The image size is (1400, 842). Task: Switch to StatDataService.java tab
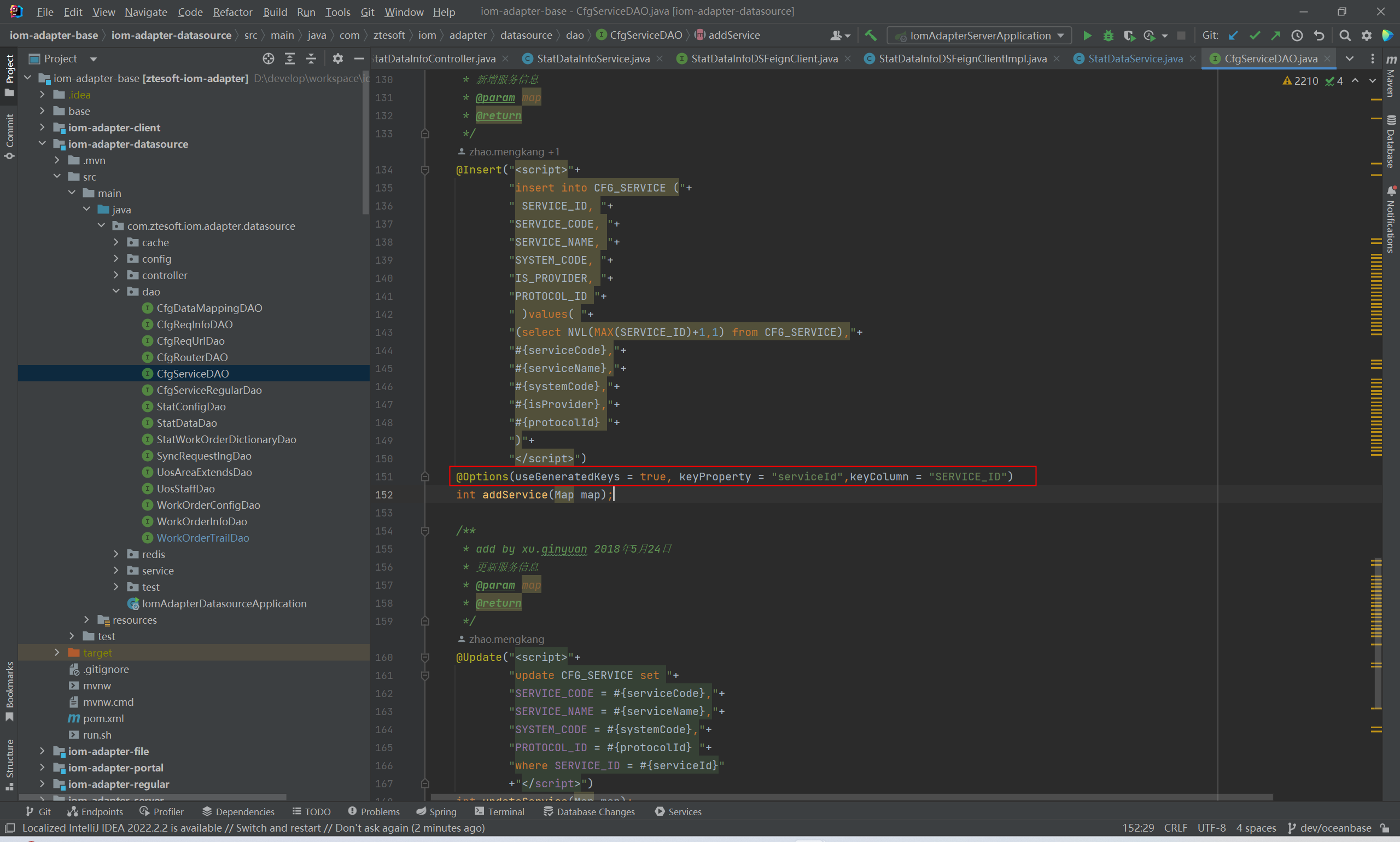(x=1135, y=59)
